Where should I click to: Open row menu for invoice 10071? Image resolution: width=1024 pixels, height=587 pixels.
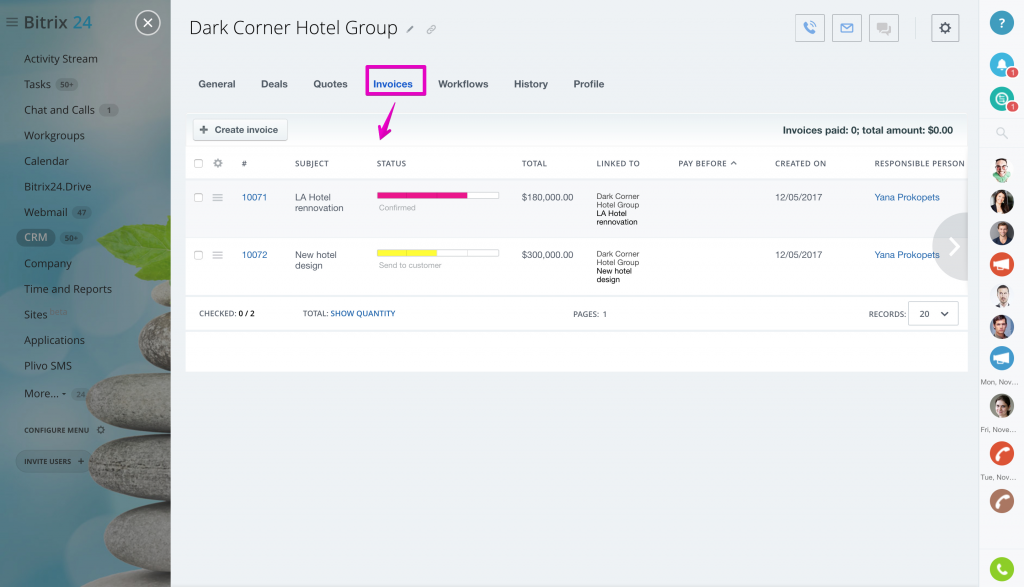pos(217,197)
